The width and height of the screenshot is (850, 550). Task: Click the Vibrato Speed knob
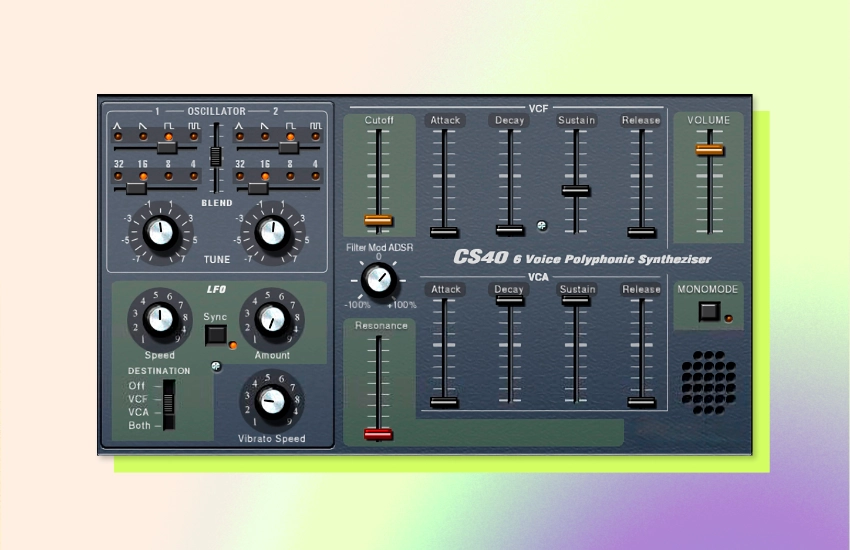tap(272, 402)
